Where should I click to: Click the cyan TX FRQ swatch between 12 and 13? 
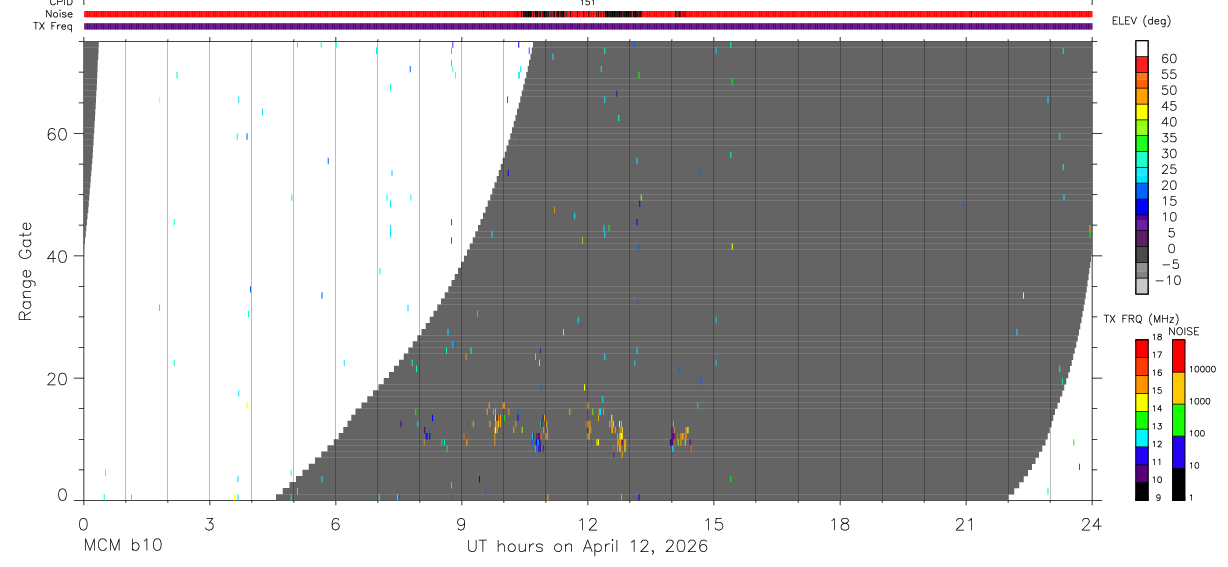click(1142, 437)
